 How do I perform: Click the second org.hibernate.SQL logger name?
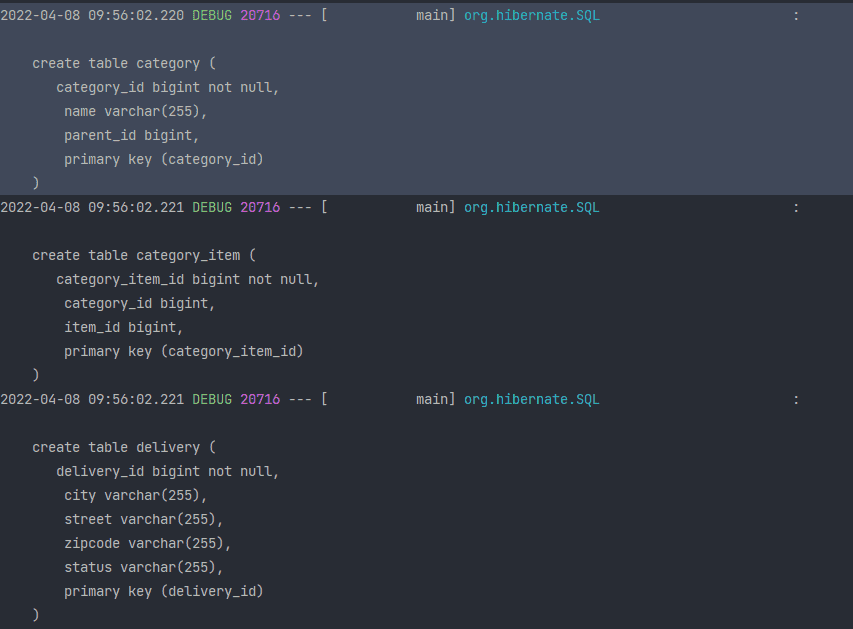pyautogui.click(x=531, y=208)
